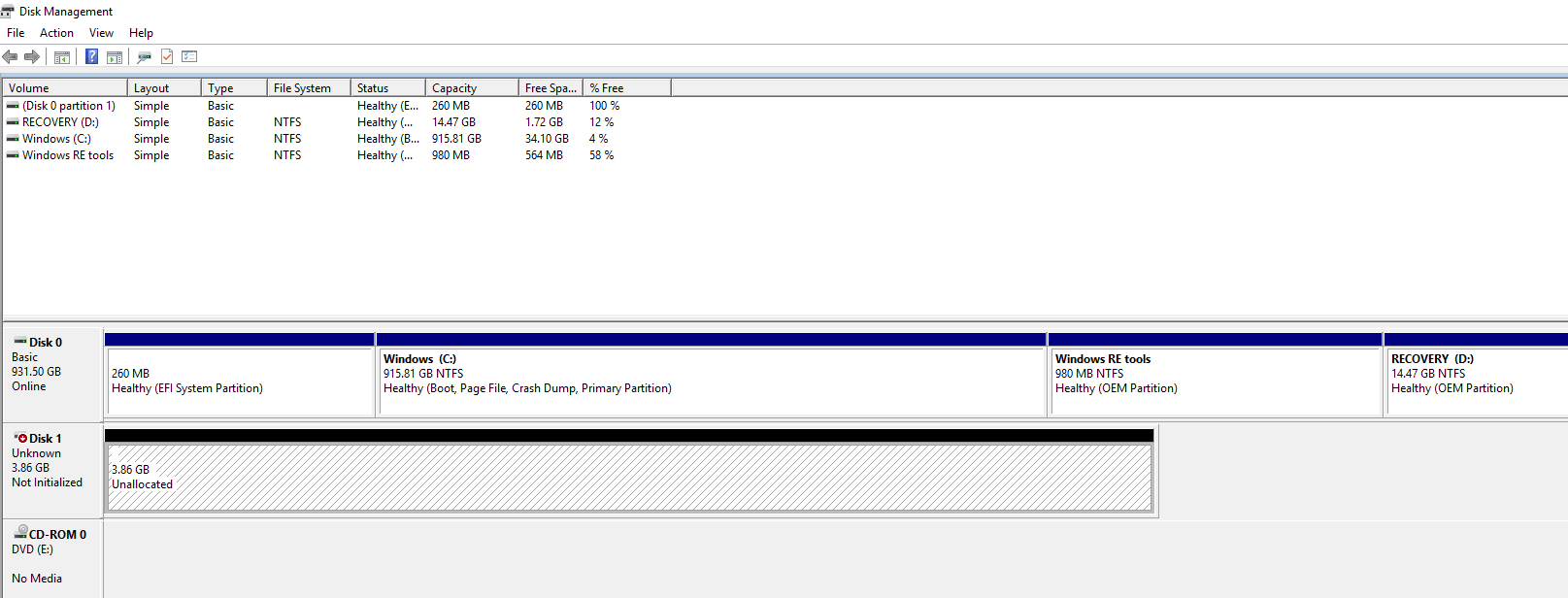Click the 58 % free cell
The image size is (1568, 598).
[601, 155]
